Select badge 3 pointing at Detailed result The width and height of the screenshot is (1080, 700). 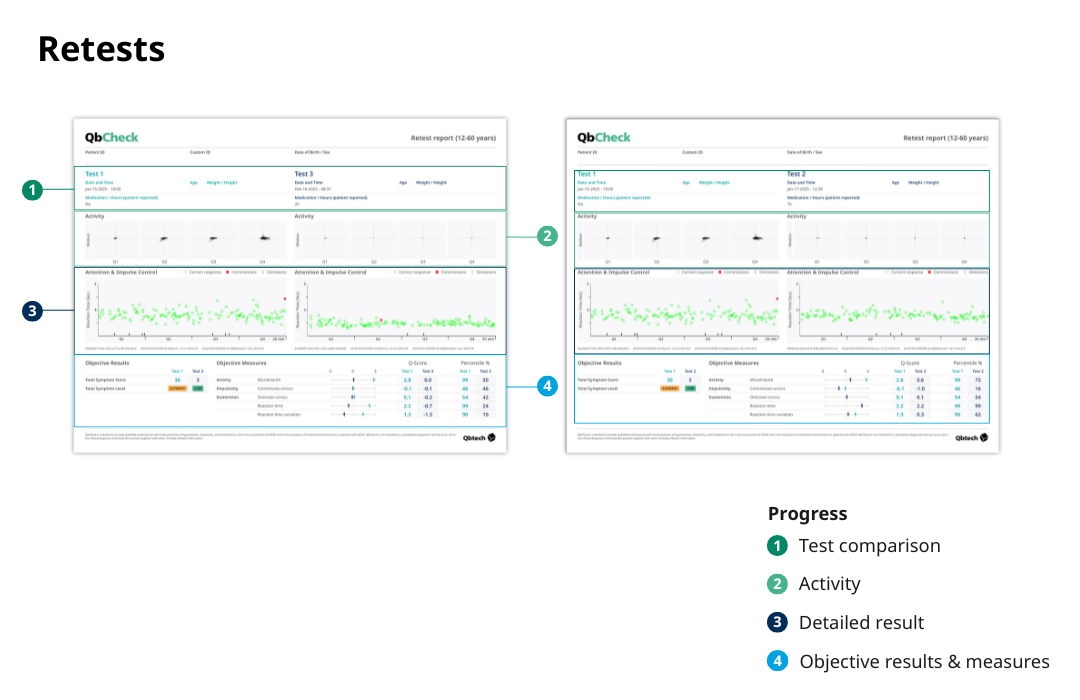(31, 312)
